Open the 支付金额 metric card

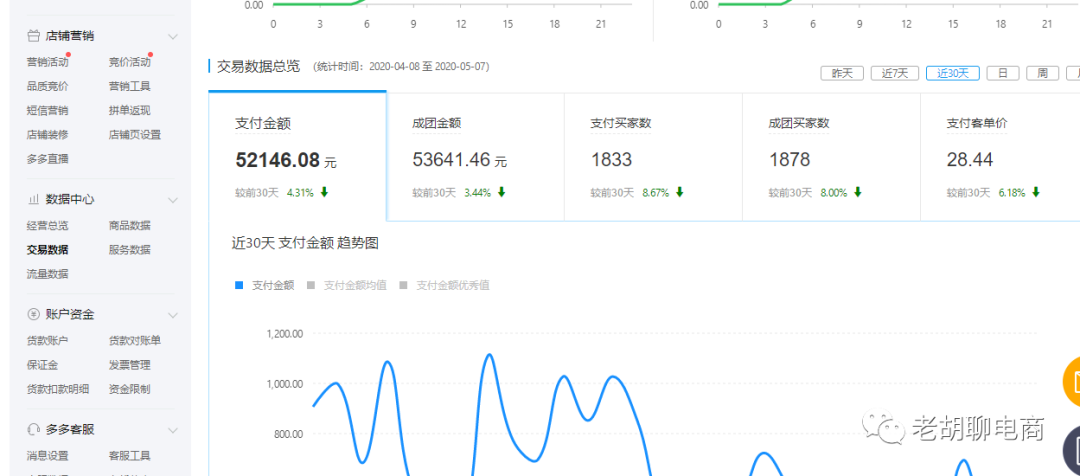point(298,156)
